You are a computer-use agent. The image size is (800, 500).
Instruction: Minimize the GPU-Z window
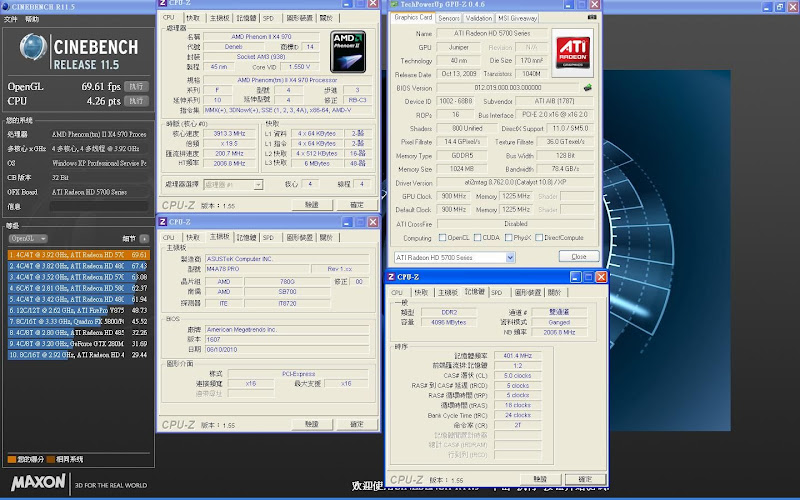coord(569,4)
